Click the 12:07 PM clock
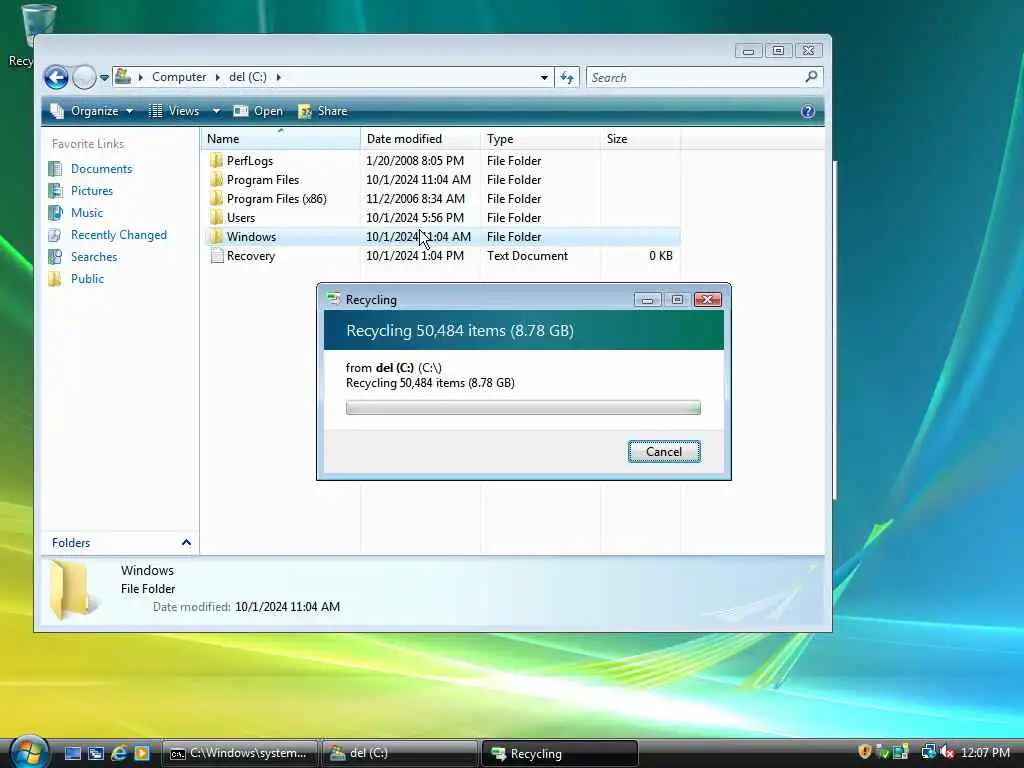The height and width of the screenshot is (768, 1024). tap(985, 753)
